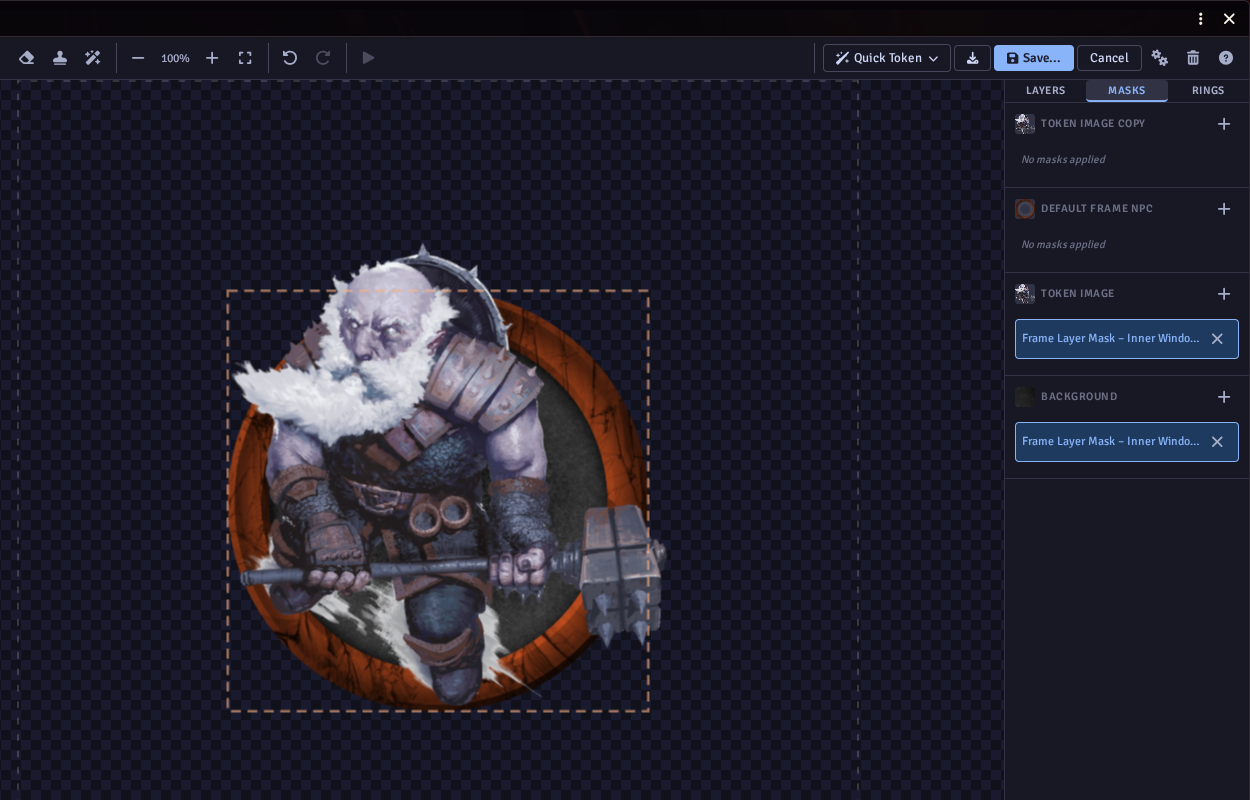Screen dimensions: 1250x800
Task: Remove the Frame Layer Mask from Background
Action: click(x=1217, y=442)
